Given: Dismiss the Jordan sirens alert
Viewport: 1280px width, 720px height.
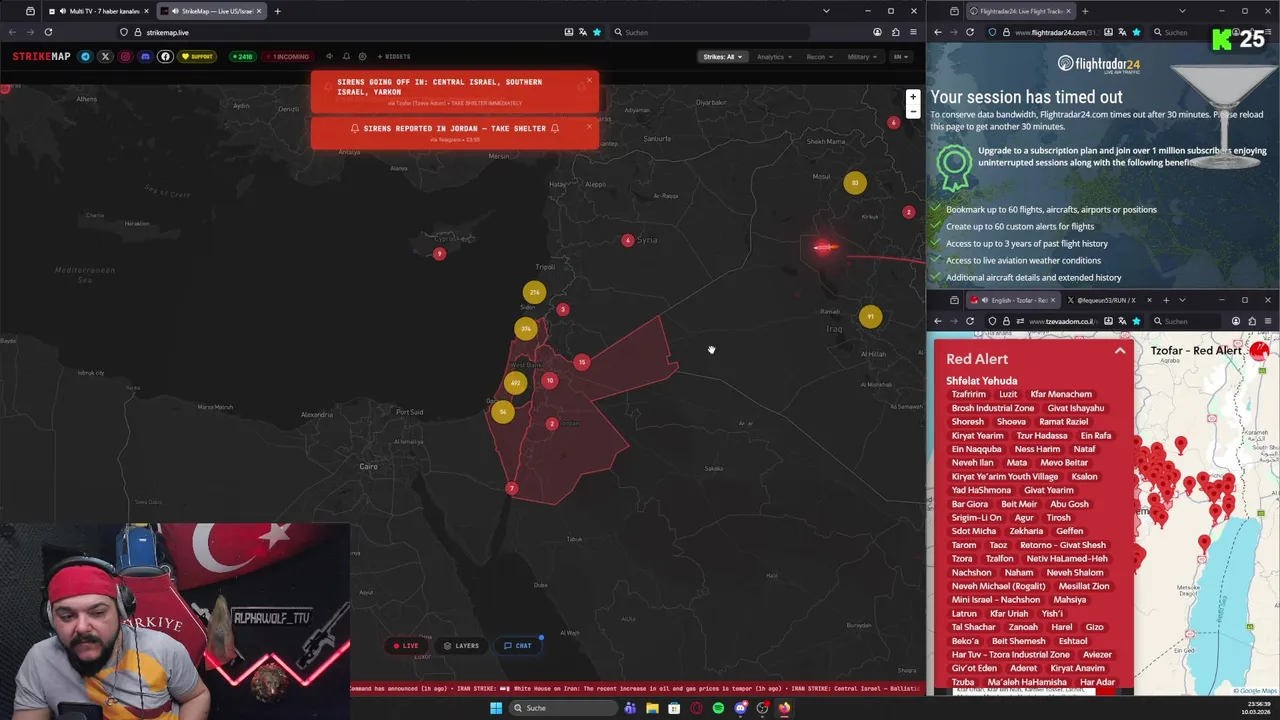Looking at the screenshot, I should pyautogui.click(x=589, y=126).
